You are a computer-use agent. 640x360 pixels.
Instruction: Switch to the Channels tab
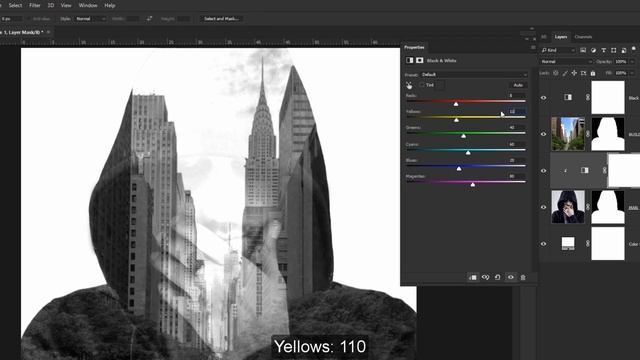tap(583, 37)
